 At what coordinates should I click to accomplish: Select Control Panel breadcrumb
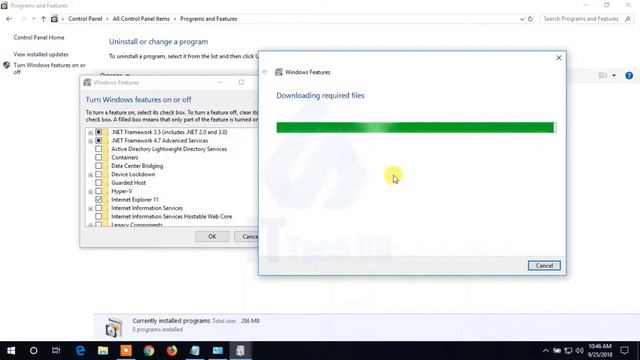pyautogui.click(x=85, y=19)
